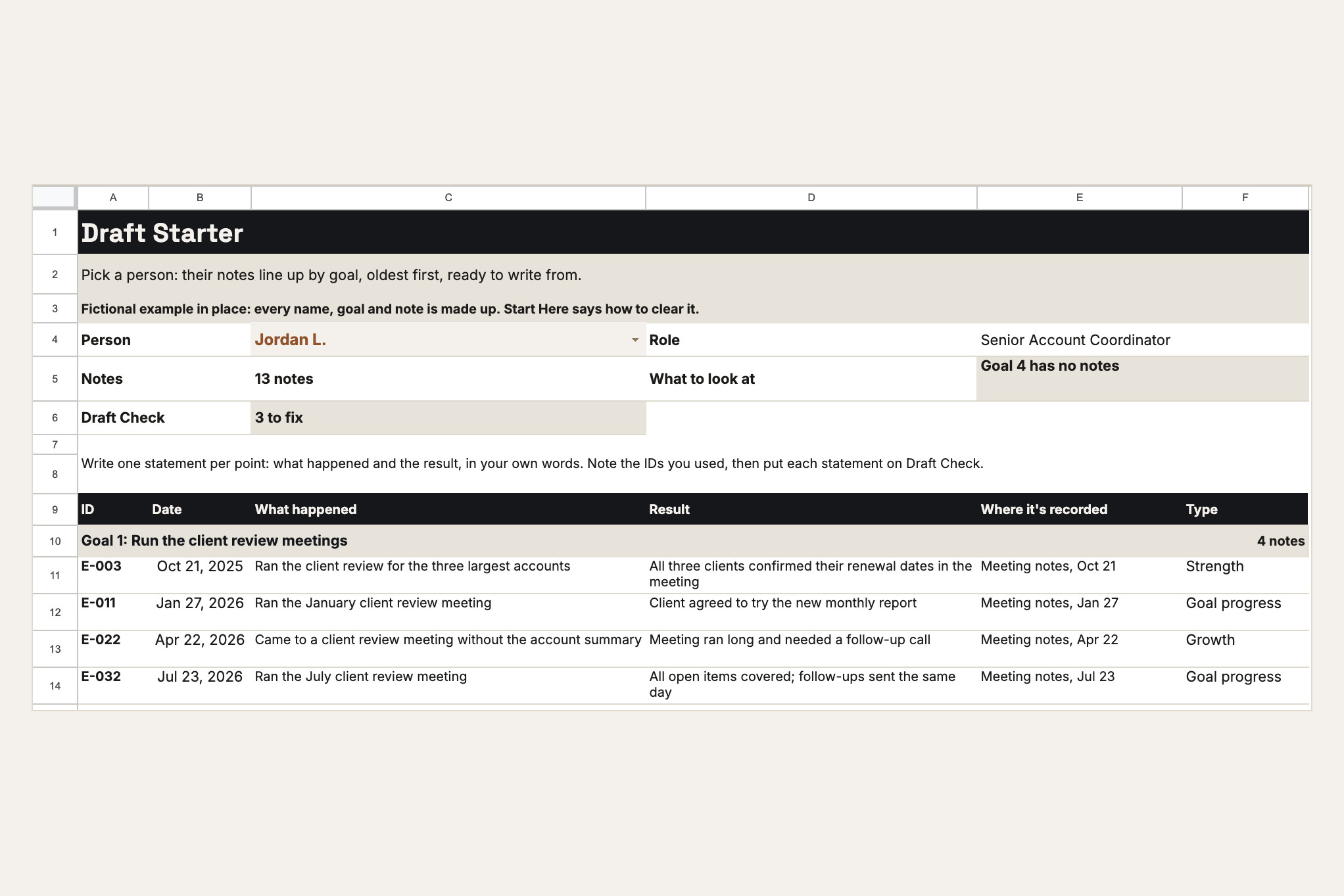This screenshot has width=1344, height=896.
Task: Select column F header
Action: click(1245, 197)
